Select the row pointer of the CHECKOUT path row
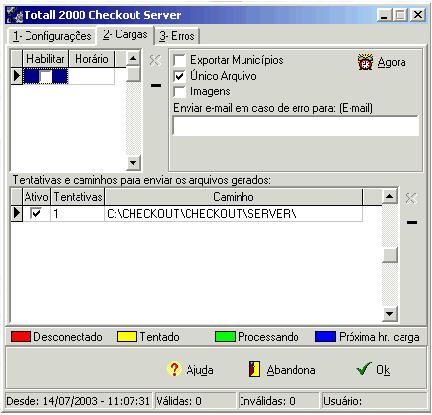The height and width of the screenshot is (415, 432). [17, 213]
